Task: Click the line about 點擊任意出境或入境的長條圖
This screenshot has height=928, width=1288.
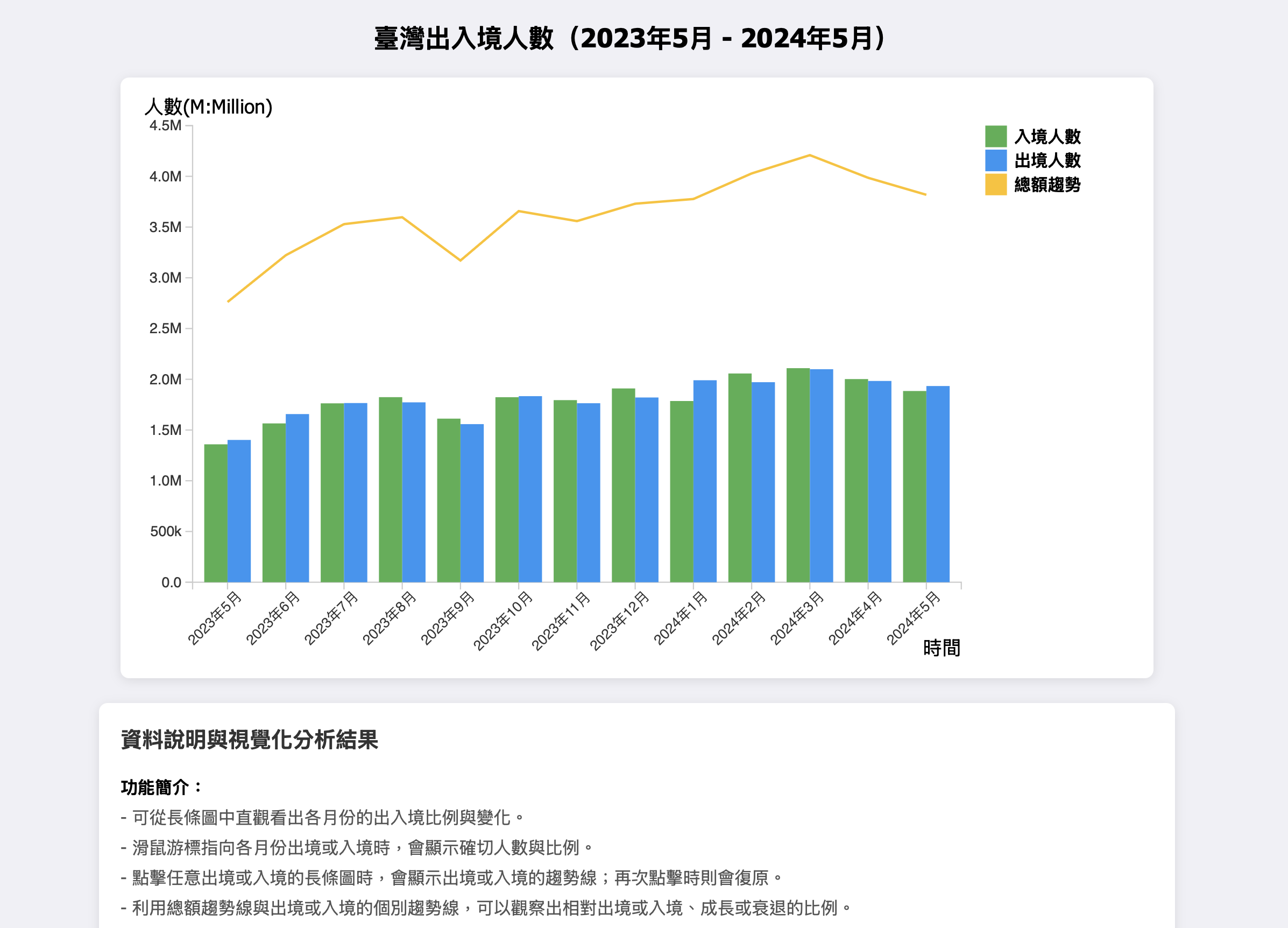Action: [451, 877]
